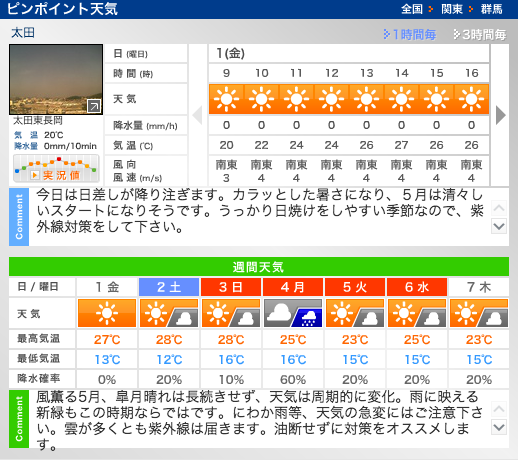518x461 pixels.
Task: Click the cloudy-with-rain icon for 4月
Action: 293,313
